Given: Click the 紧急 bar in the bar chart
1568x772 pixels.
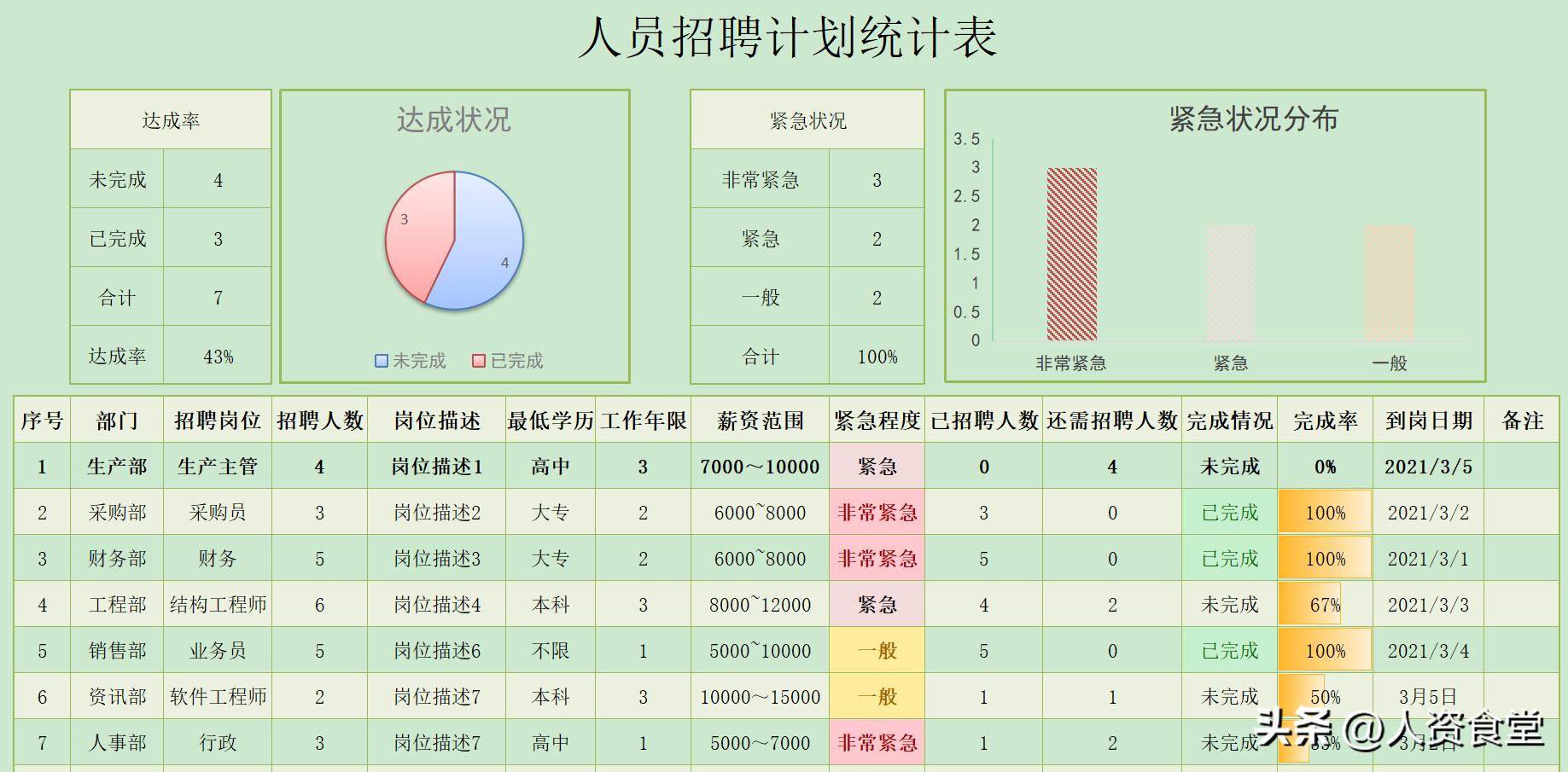Looking at the screenshot, I should 1229,282.
